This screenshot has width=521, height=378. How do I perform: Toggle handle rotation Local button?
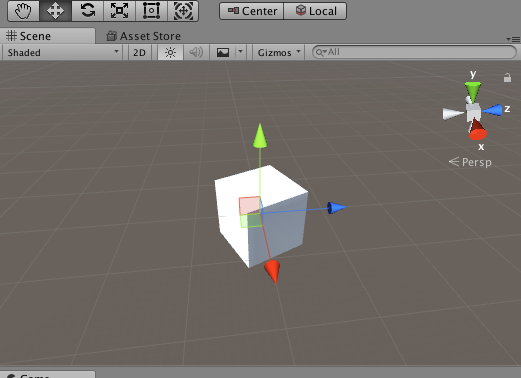pos(315,11)
